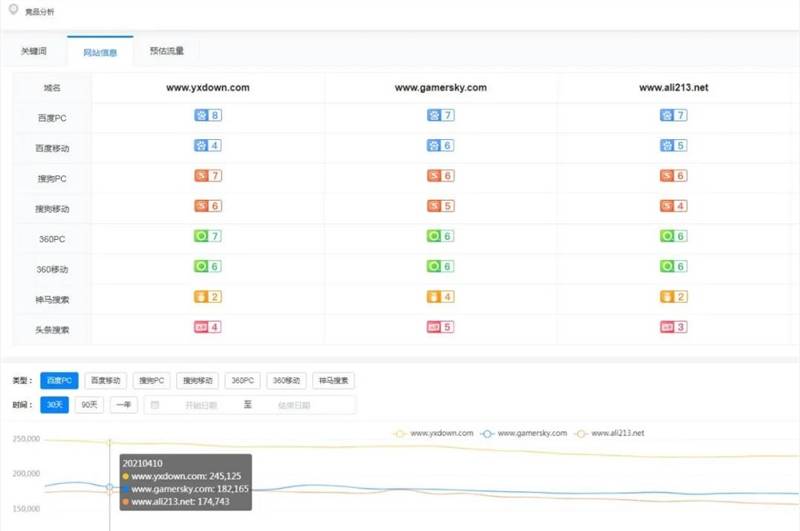Click the blue gamersky data point on chart
This screenshot has height=531, width=800.
[110, 487]
